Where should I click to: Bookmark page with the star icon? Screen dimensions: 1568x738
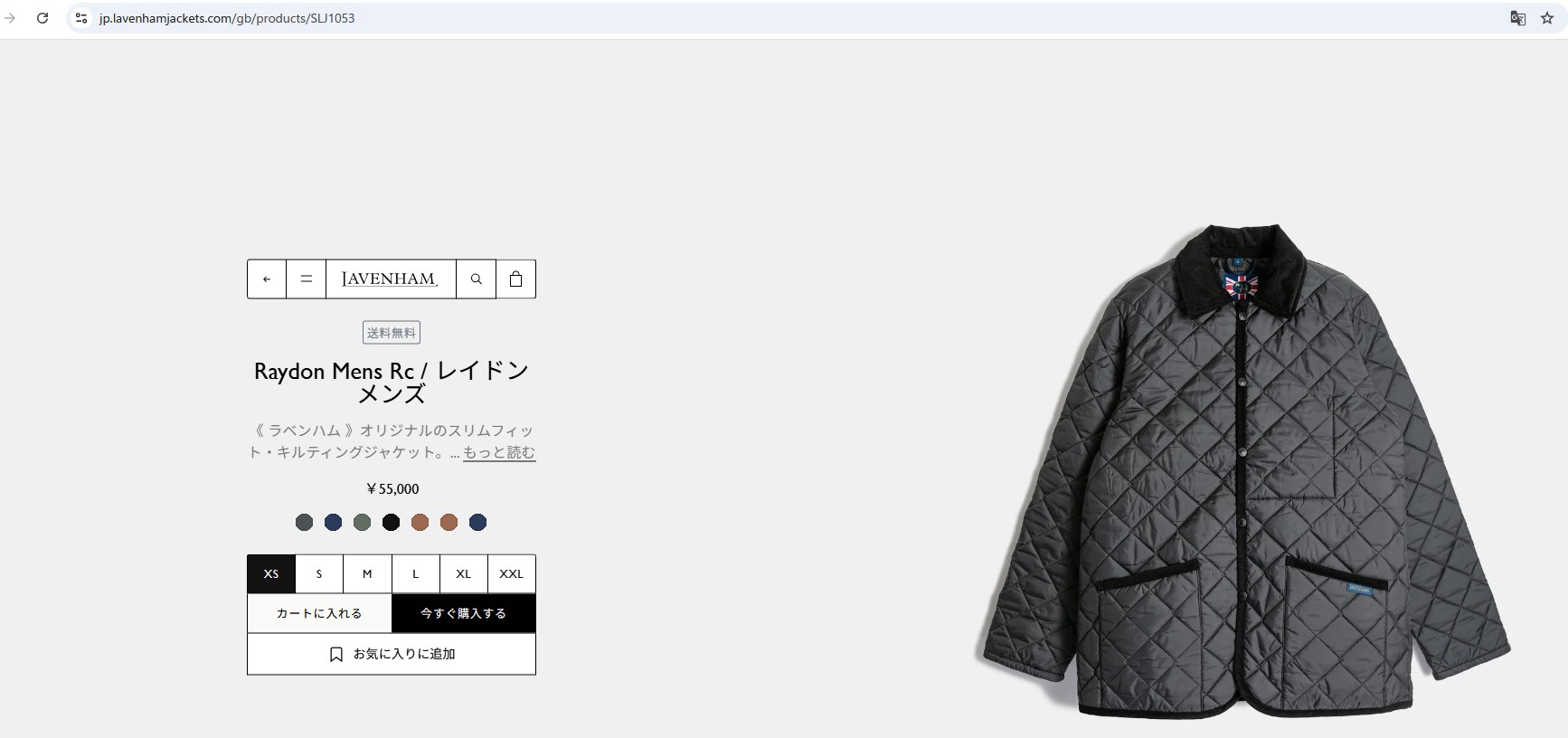[x=1547, y=18]
